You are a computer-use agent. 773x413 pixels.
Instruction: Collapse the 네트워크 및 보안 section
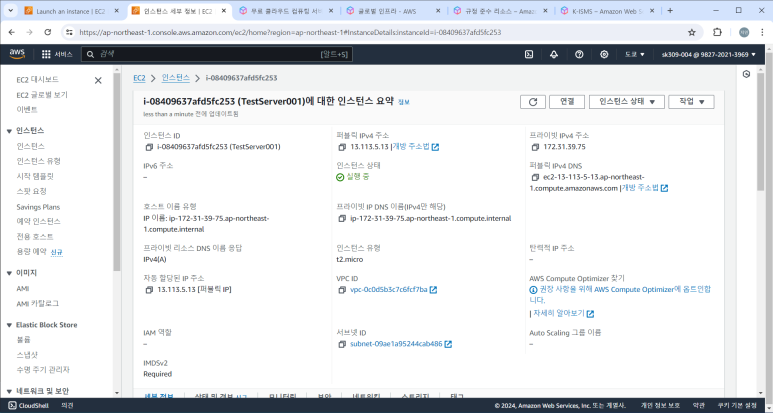[x=9, y=391]
